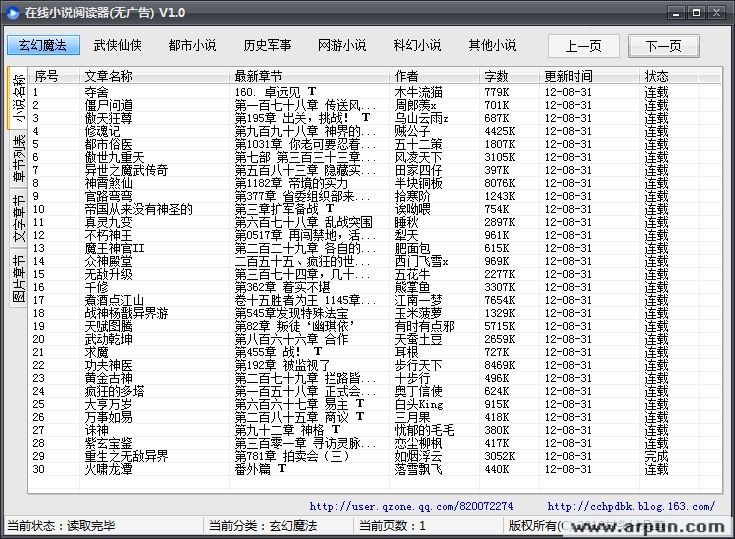Image resolution: width=735 pixels, height=539 pixels.
Task: Open the 其他小说 category
Action: pyautogui.click(x=492, y=46)
